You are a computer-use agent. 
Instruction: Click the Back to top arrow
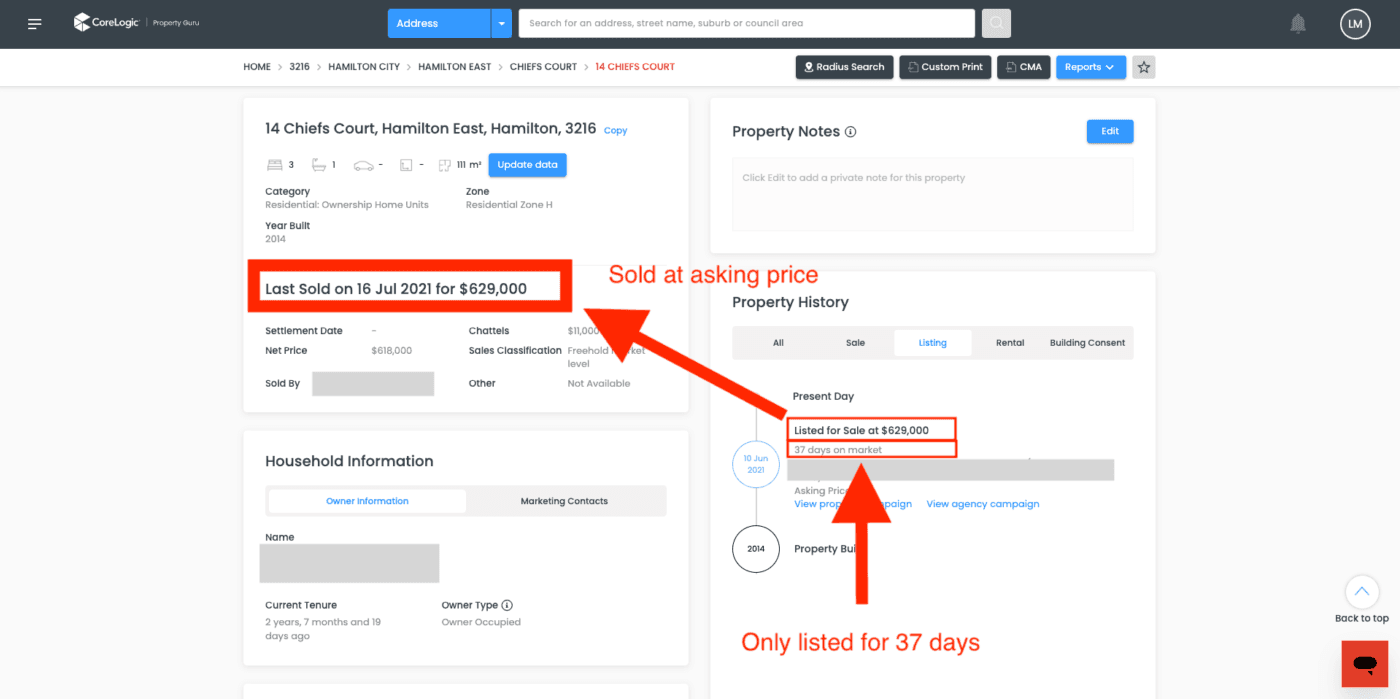coord(1361,592)
